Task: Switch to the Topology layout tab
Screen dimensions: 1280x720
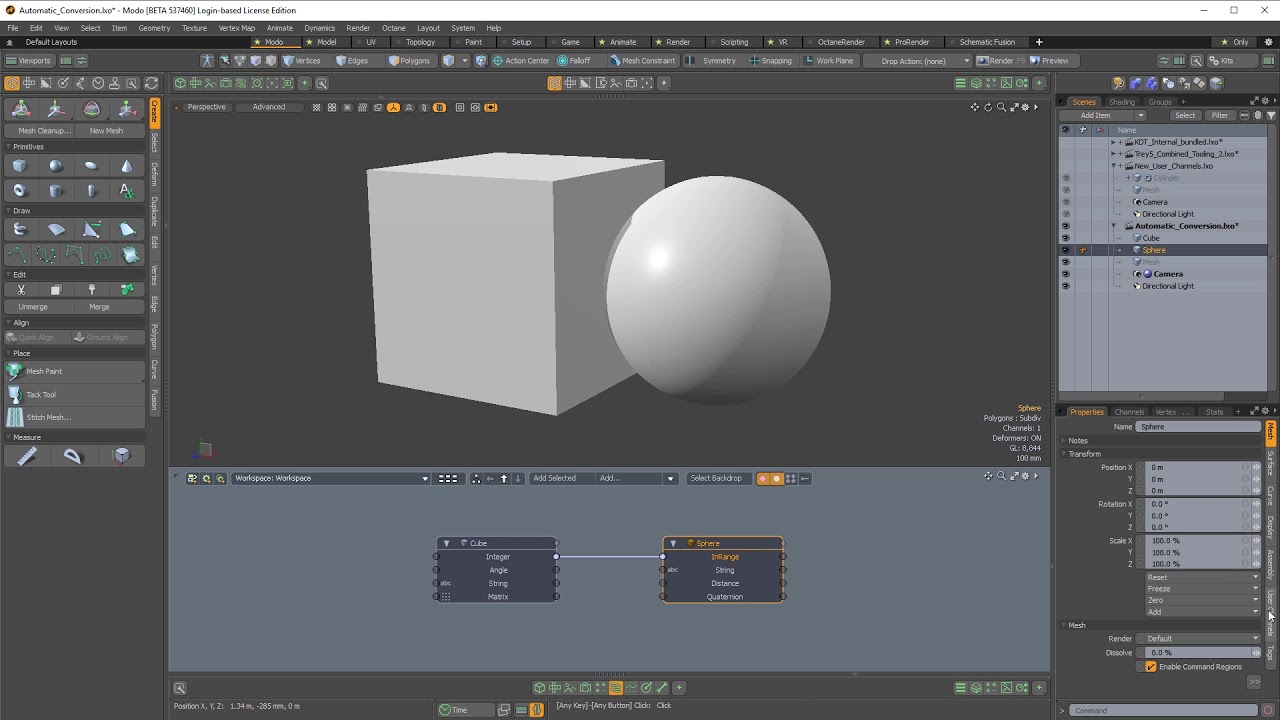Action: (x=420, y=42)
